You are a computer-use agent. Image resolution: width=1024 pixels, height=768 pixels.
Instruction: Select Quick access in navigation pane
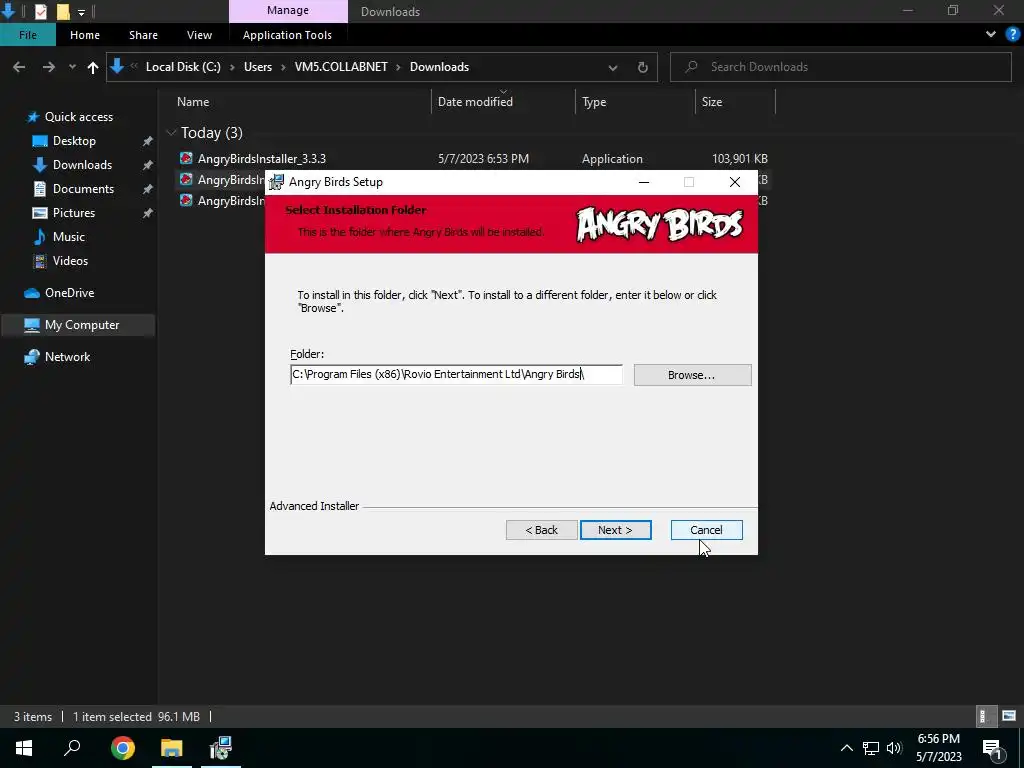tap(78, 117)
